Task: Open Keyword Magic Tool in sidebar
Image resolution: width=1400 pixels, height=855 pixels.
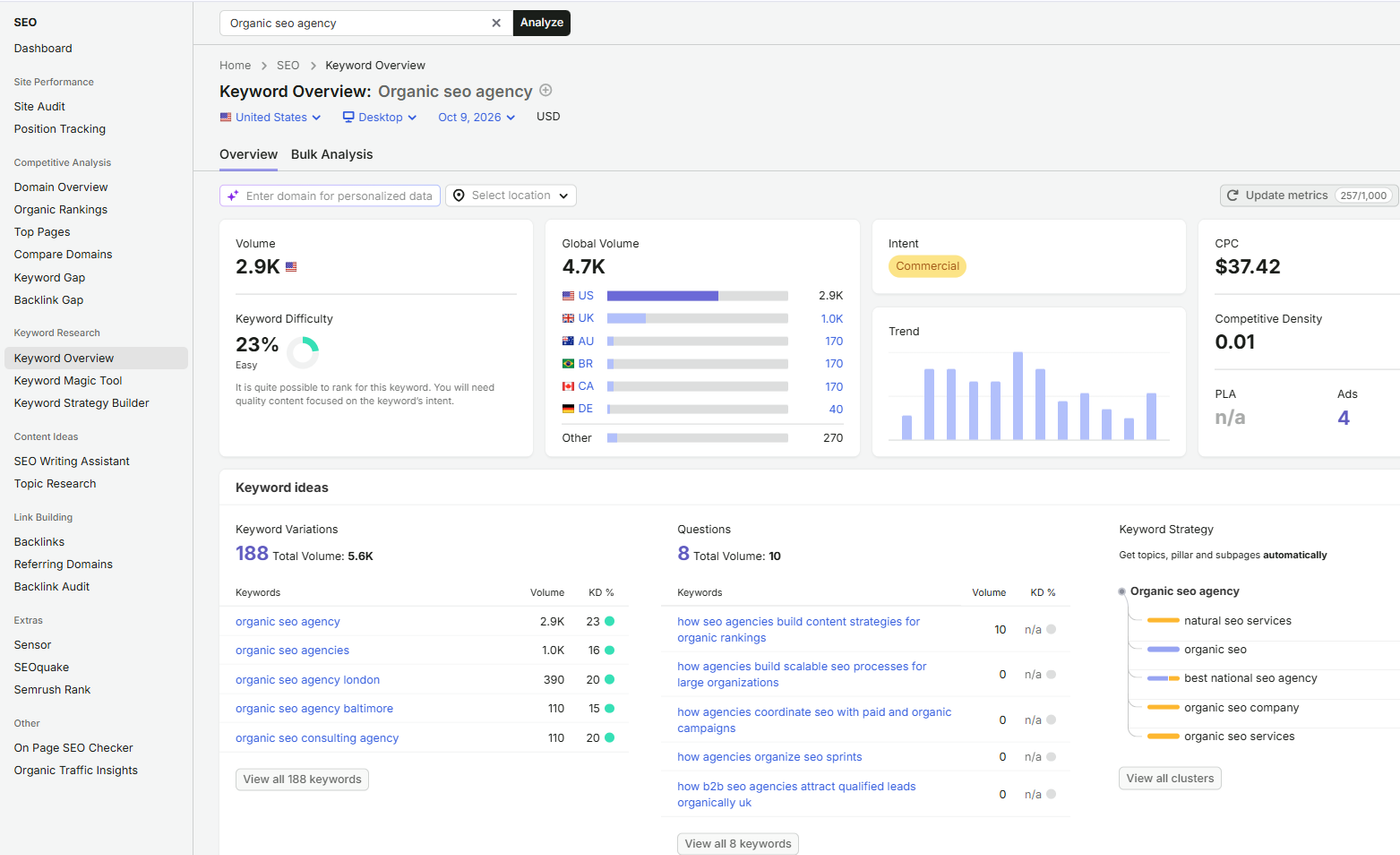Action: (68, 381)
